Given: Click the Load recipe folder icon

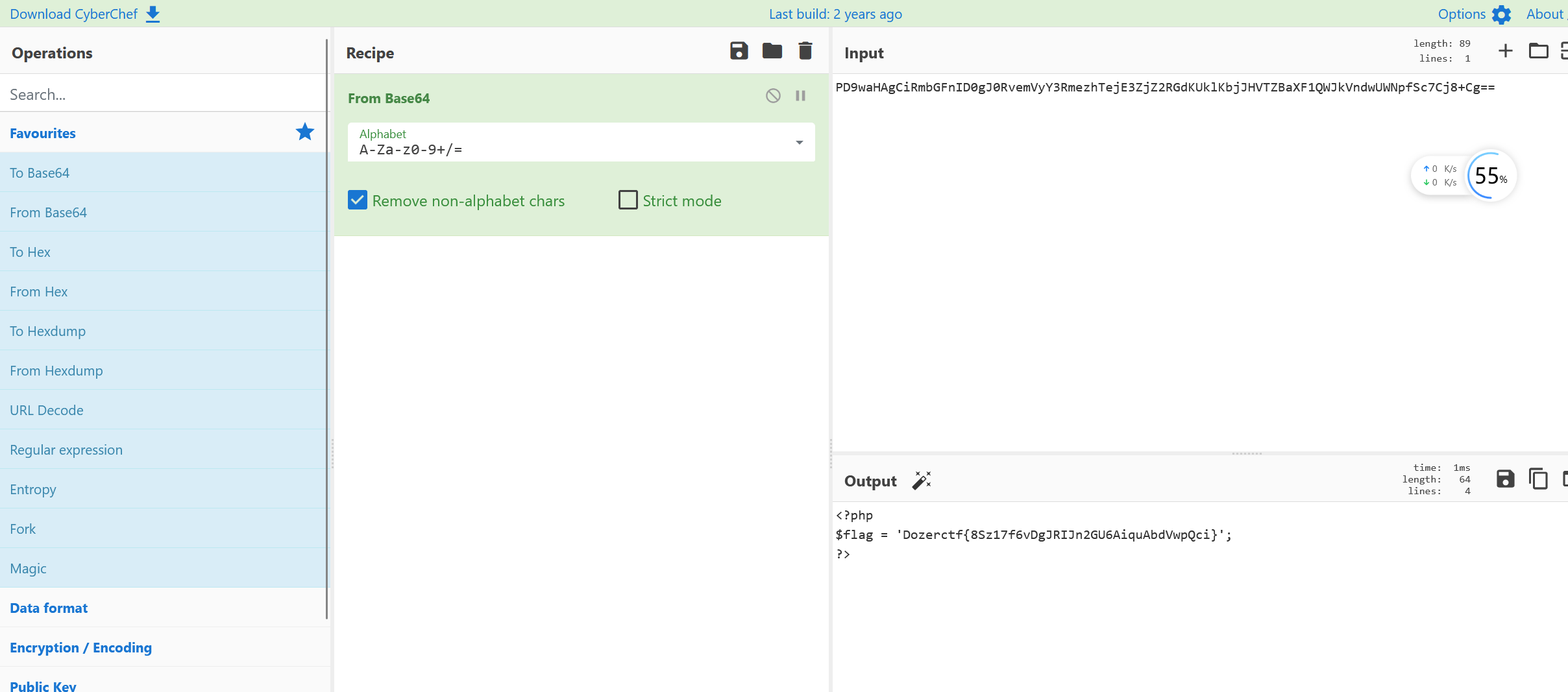Looking at the screenshot, I should (772, 51).
